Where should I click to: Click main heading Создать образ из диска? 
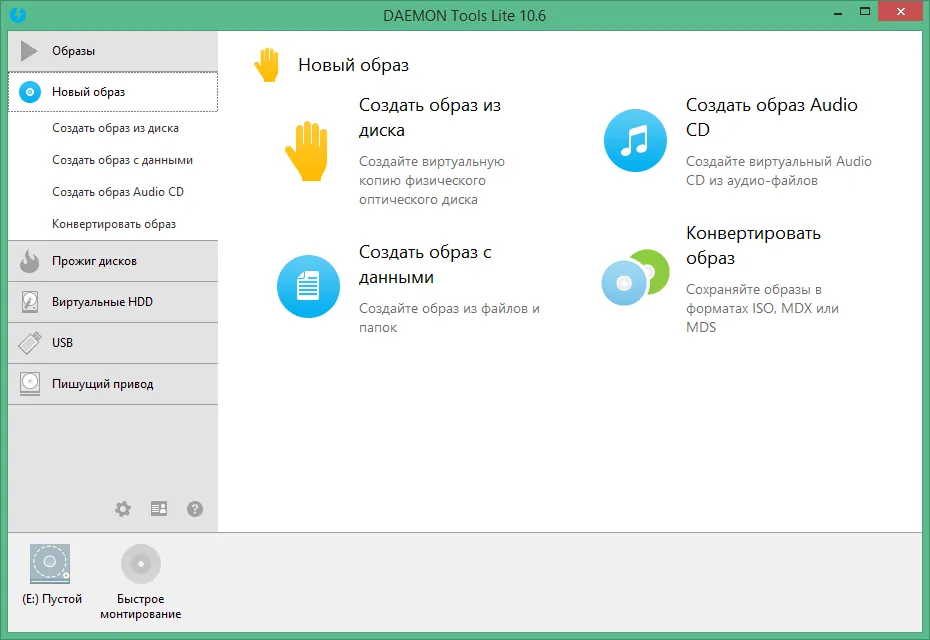pyautogui.click(x=430, y=117)
